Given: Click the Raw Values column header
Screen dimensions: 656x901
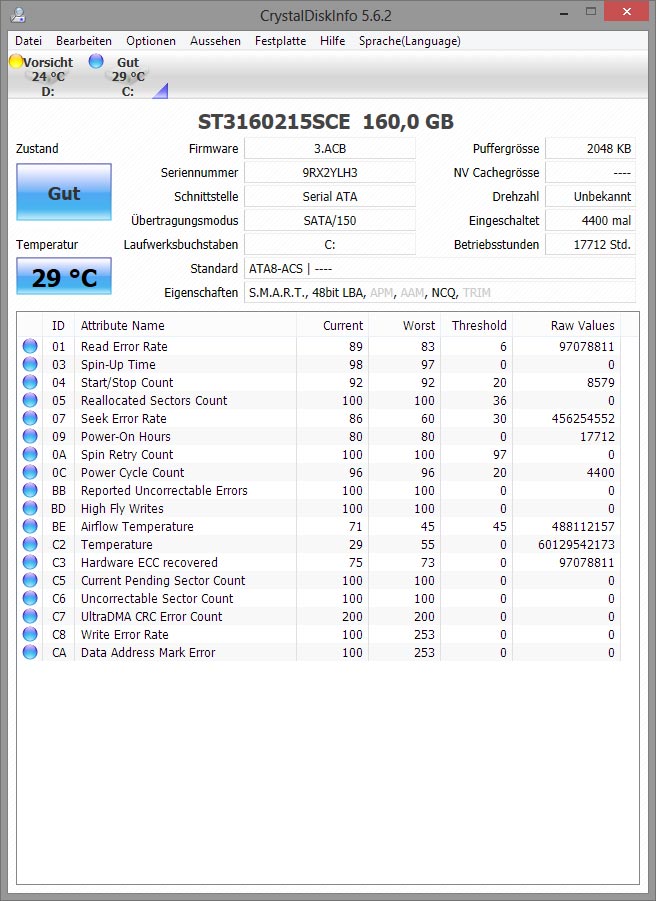Looking at the screenshot, I should 566,325.
